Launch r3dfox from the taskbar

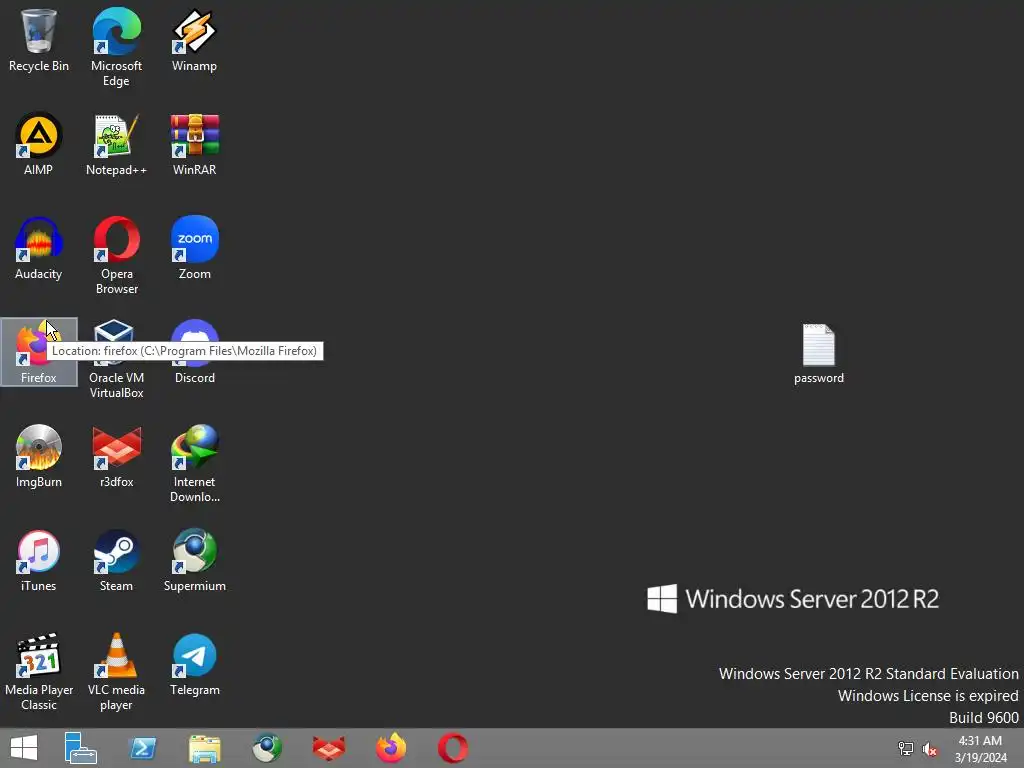(x=328, y=748)
